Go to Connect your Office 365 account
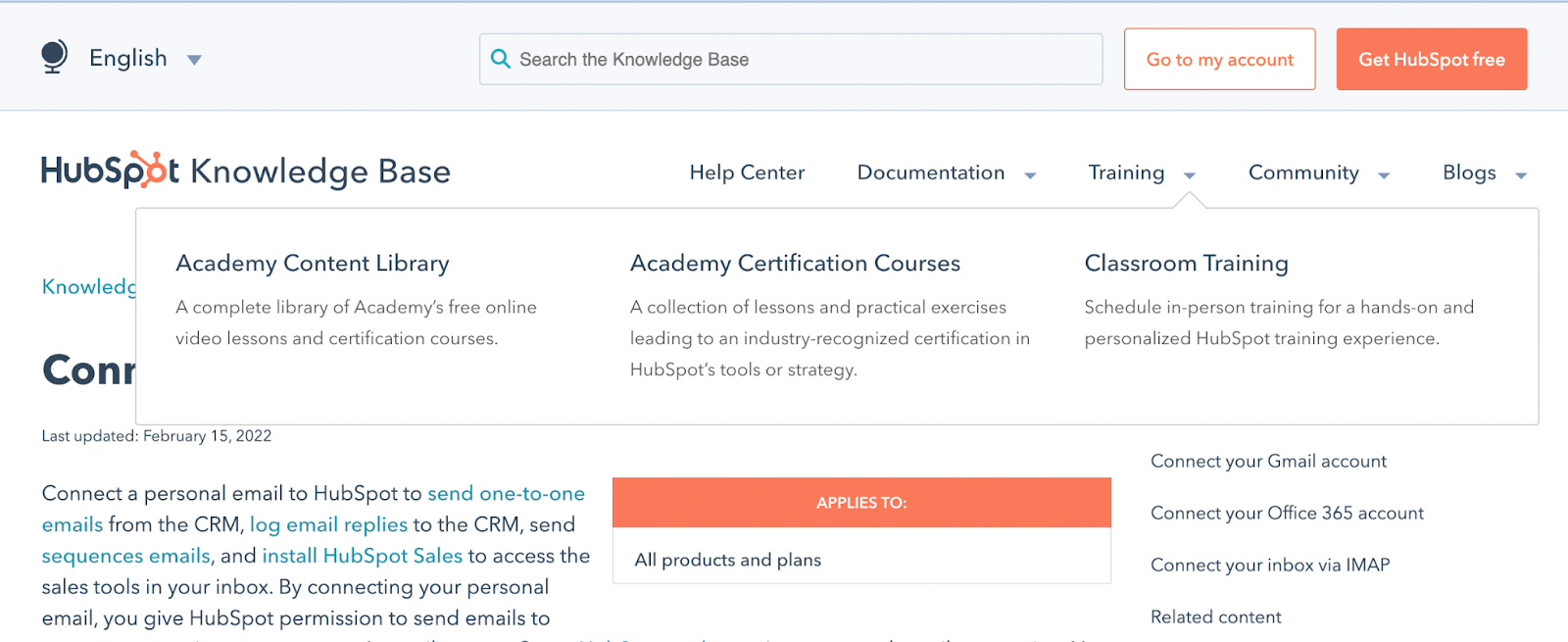Viewport: 1568px width, 642px height. [x=1287, y=513]
